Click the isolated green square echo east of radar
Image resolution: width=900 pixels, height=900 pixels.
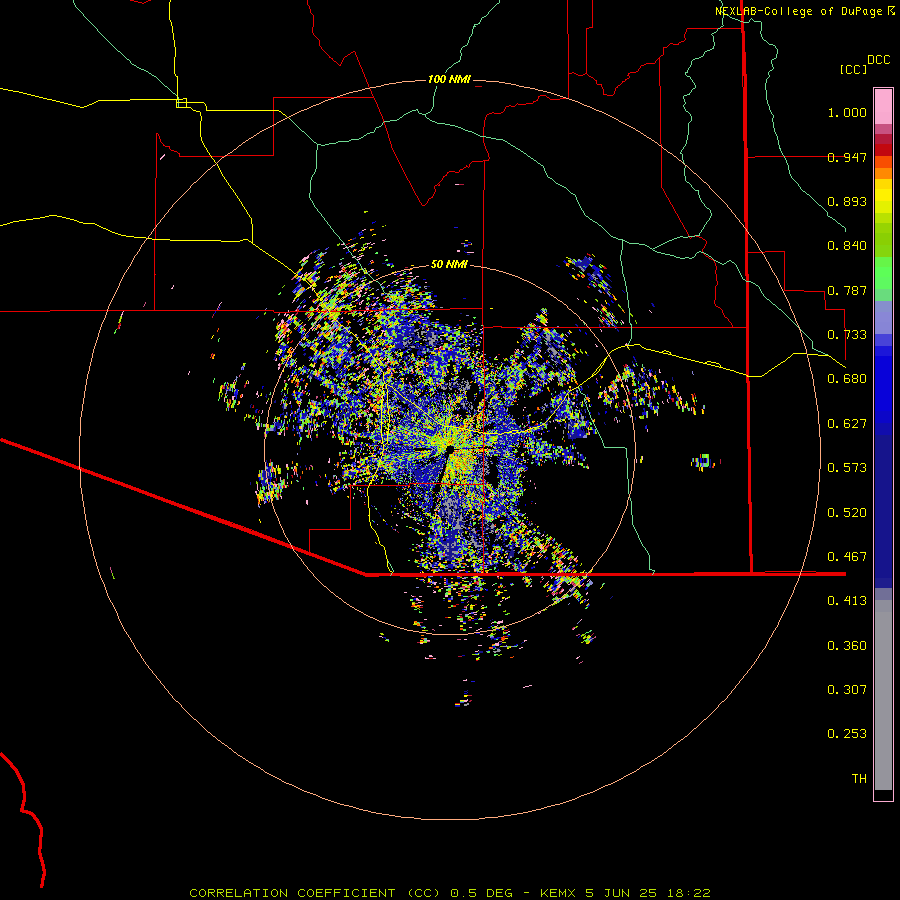[x=705, y=460]
